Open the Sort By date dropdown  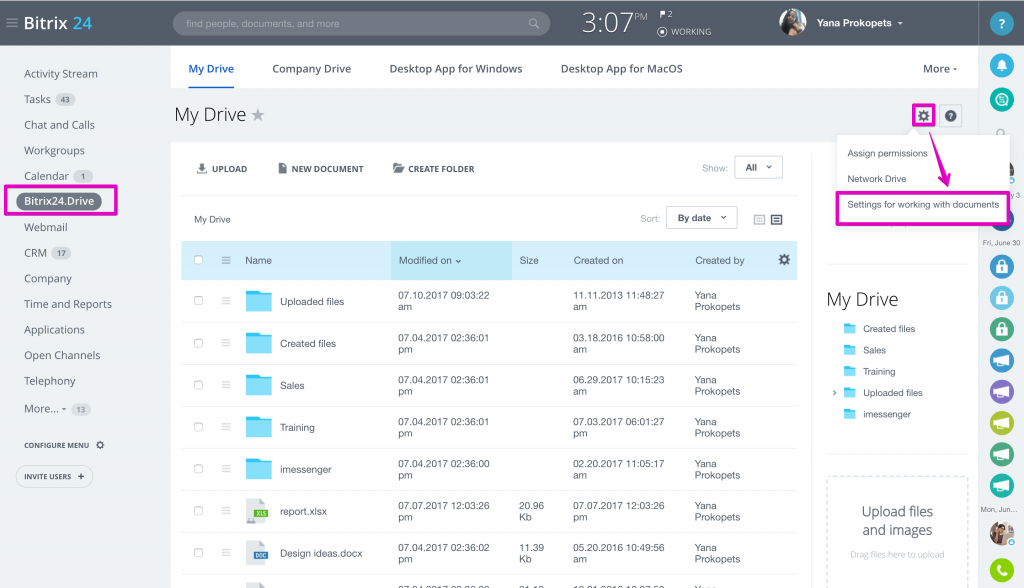(x=701, y=218)
